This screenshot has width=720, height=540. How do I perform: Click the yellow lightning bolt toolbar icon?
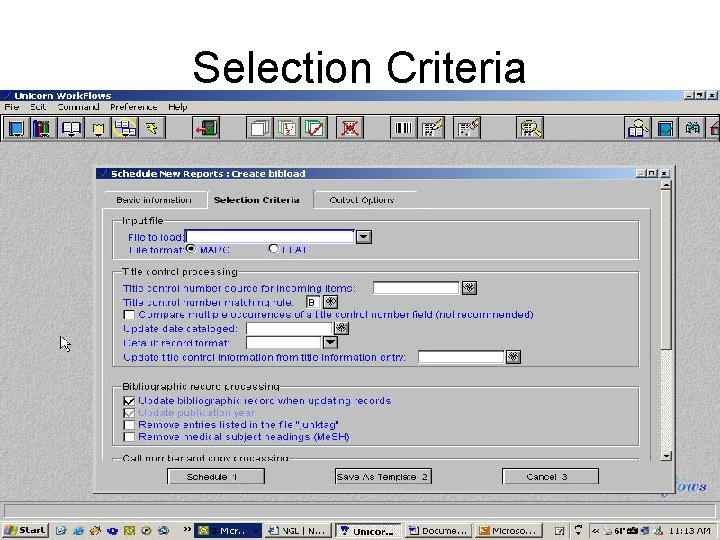point(152,128)
